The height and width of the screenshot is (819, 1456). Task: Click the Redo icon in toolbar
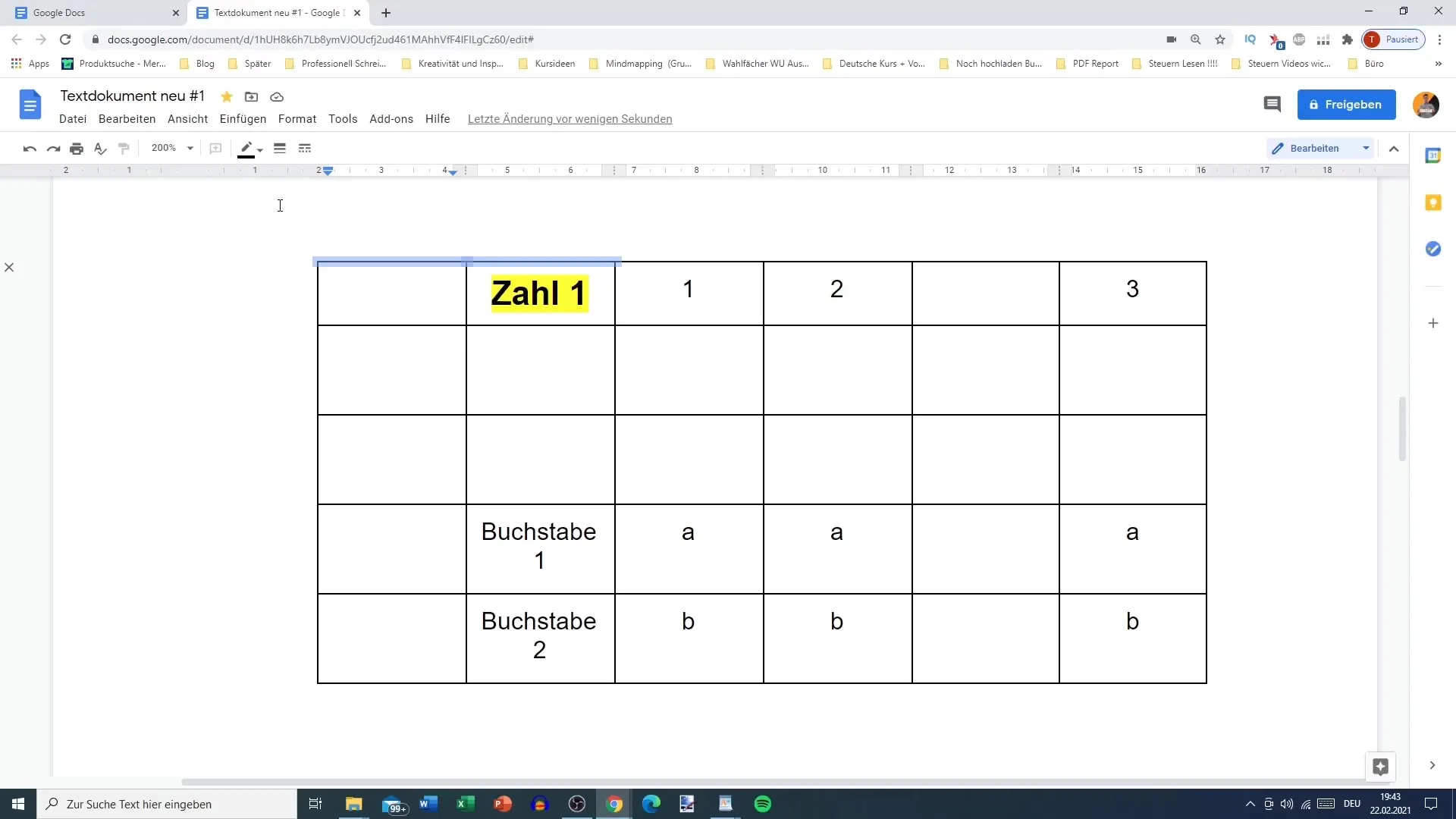(53, 148)
